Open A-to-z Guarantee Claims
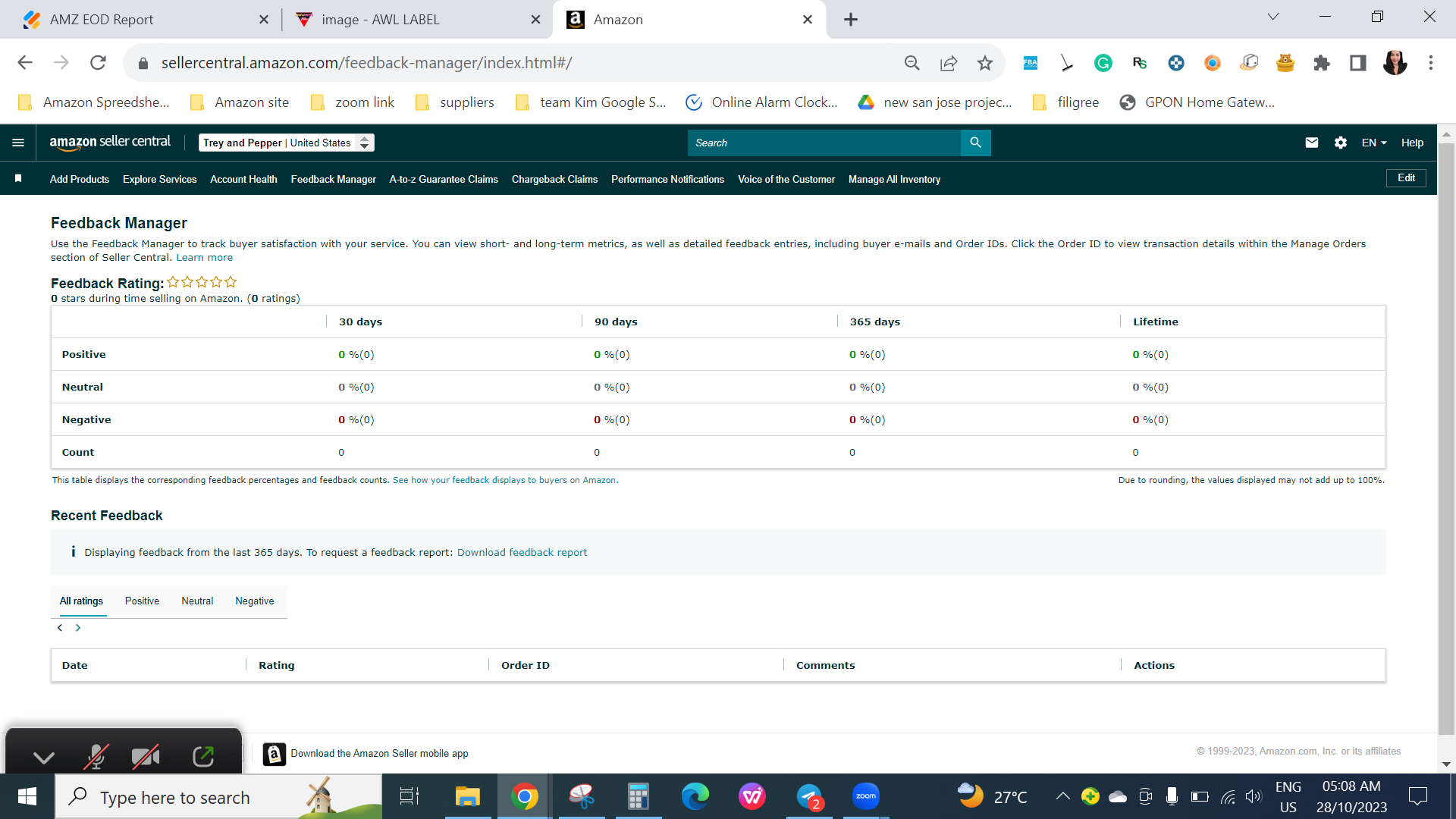 click(444, 179)
